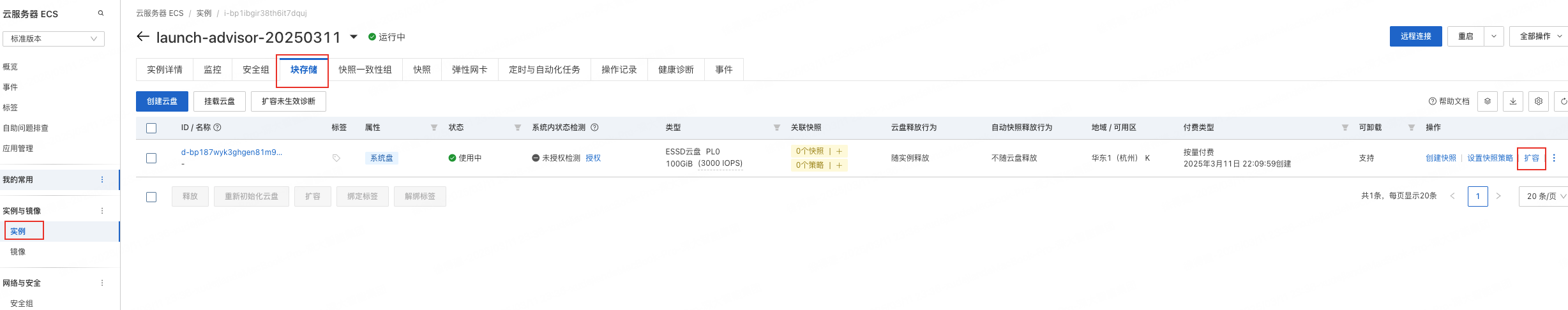Check the disk d-bp187wyk3ghgen81m9 row checkbox
Screen dimensions: 1568x310
151,158
